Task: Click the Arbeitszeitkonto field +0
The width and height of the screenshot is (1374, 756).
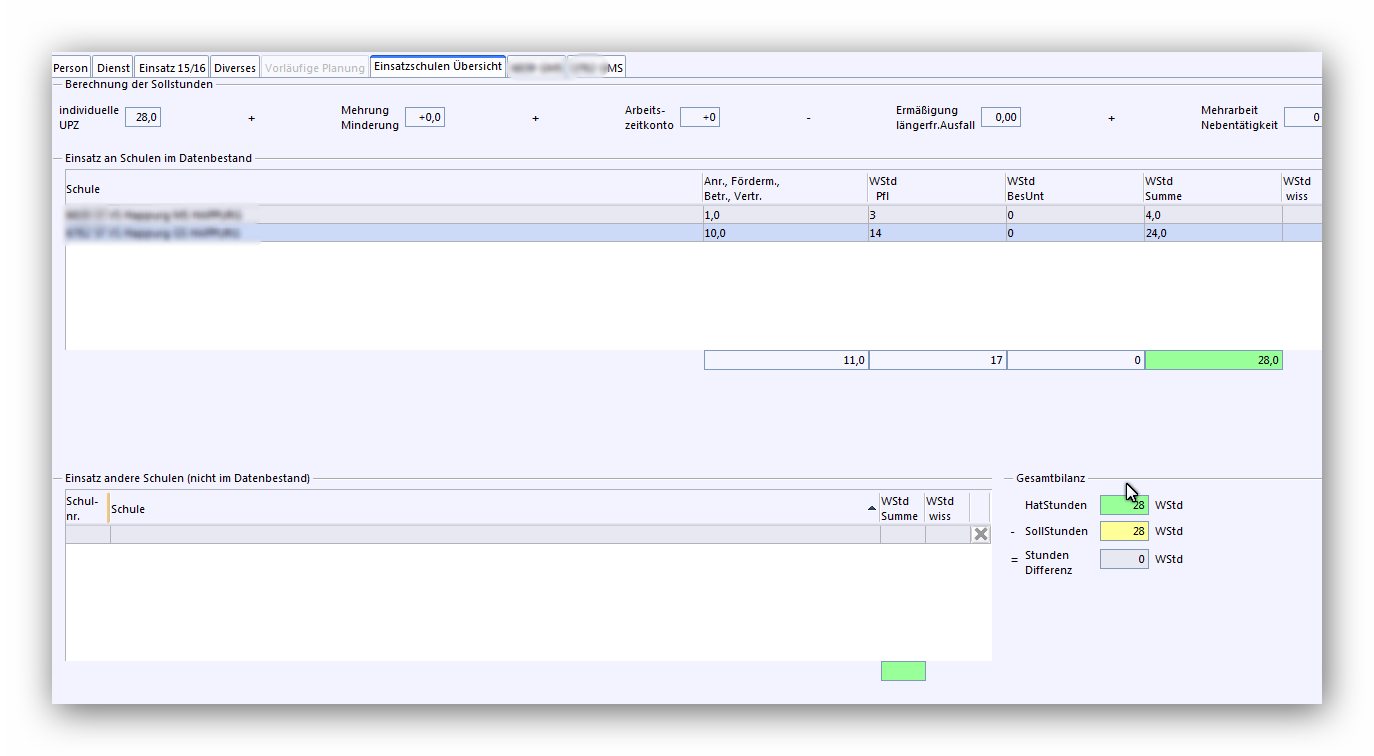Action: [x=700, y=117]
